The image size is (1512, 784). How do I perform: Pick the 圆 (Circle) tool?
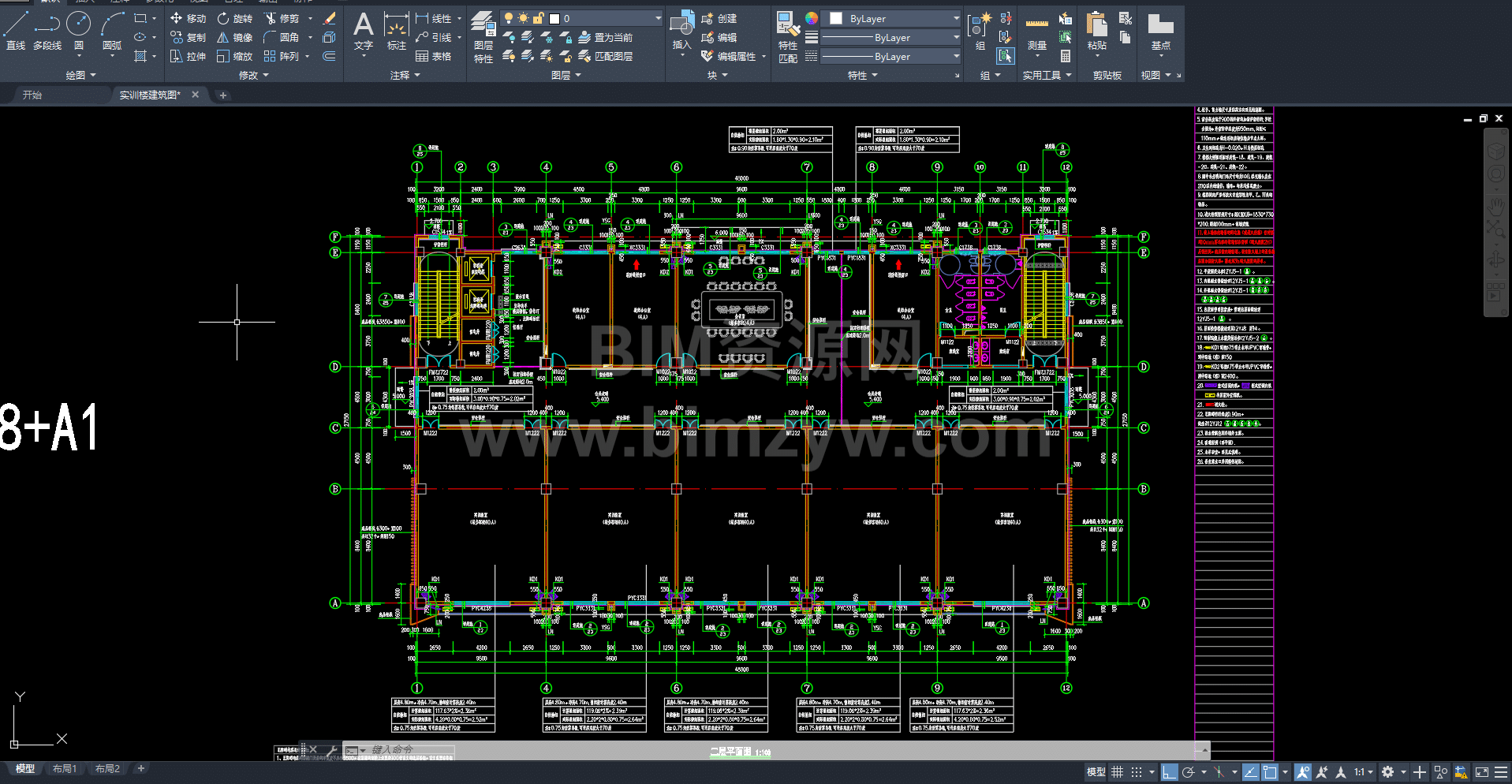click(x=78, y=30)
